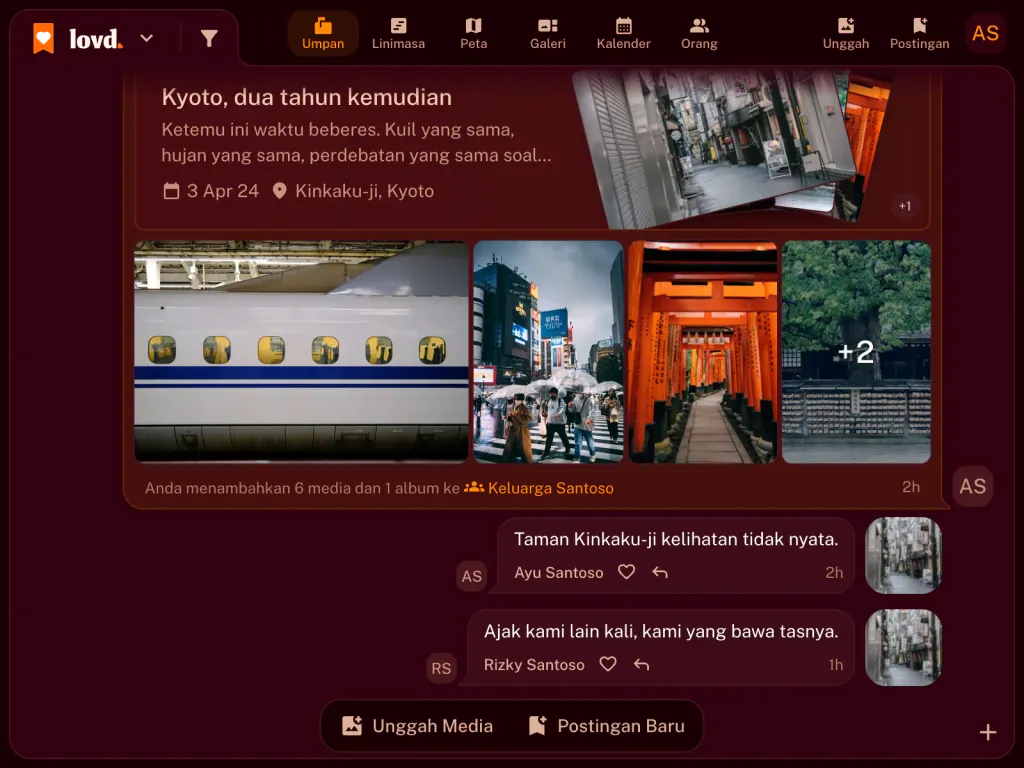
Task: Show the +2 more photos tile
Action: [856, 352]
